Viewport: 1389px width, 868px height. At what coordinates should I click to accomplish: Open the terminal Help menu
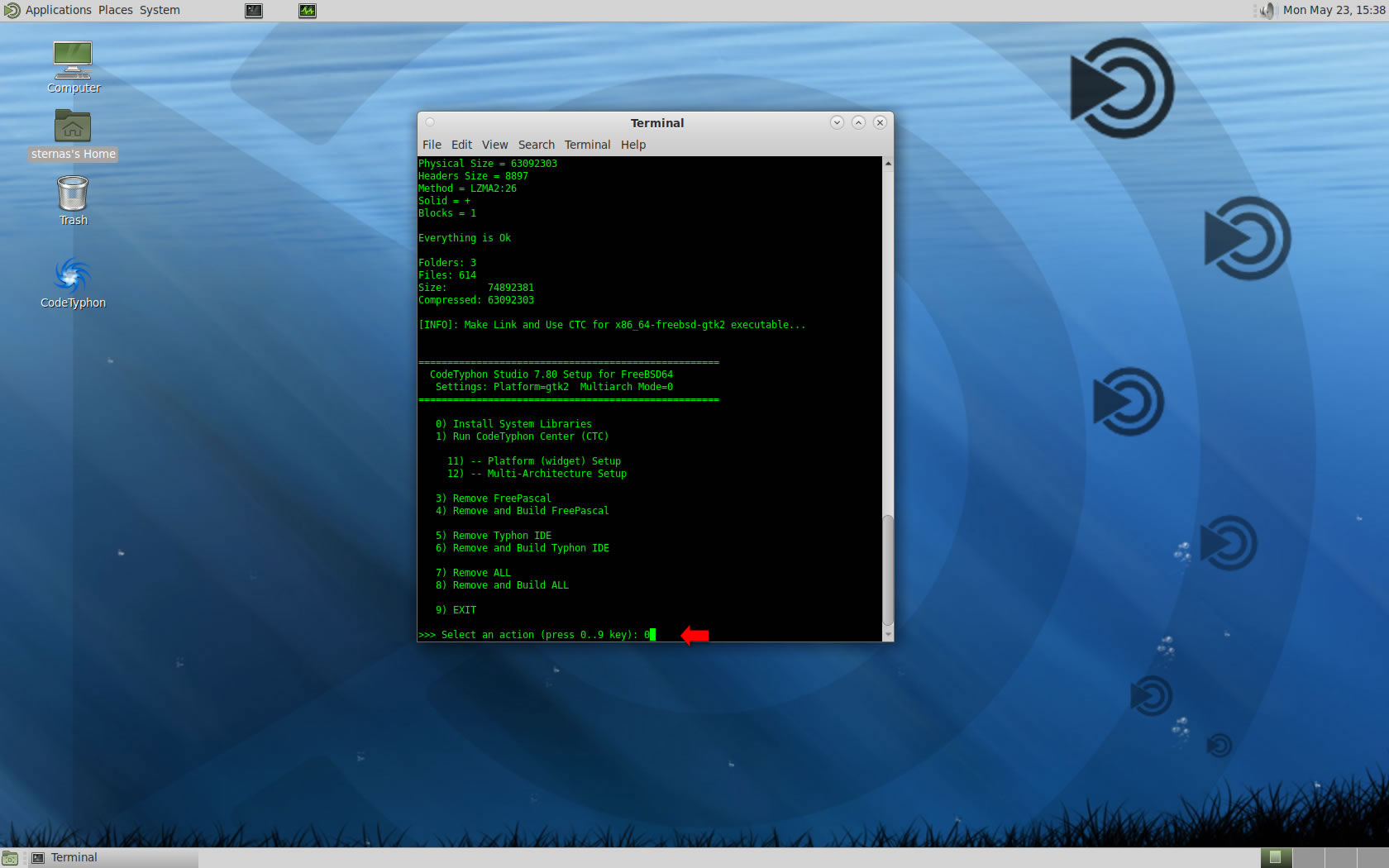click(633, 145)
